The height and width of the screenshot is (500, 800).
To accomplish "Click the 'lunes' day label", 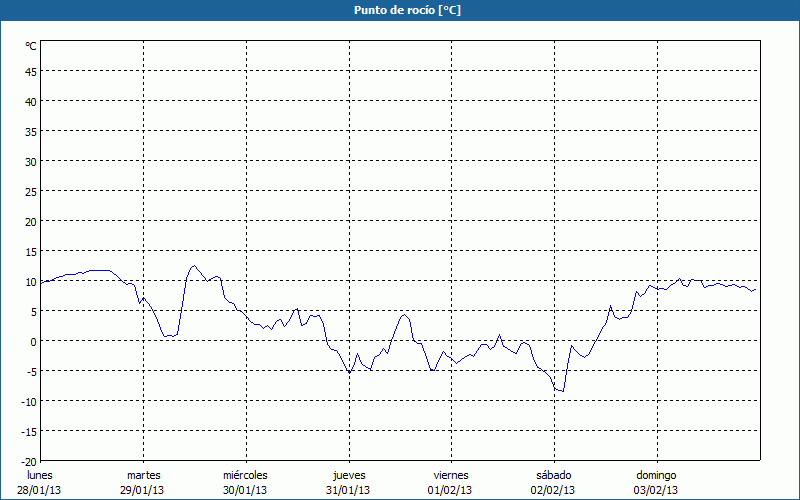I will tap(39, 475).
